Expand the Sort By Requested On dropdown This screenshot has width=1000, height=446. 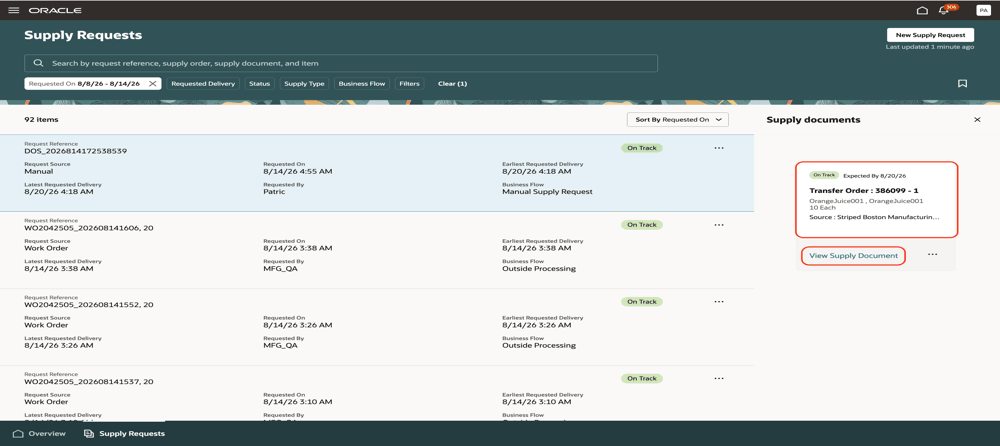tap(678, 119)
